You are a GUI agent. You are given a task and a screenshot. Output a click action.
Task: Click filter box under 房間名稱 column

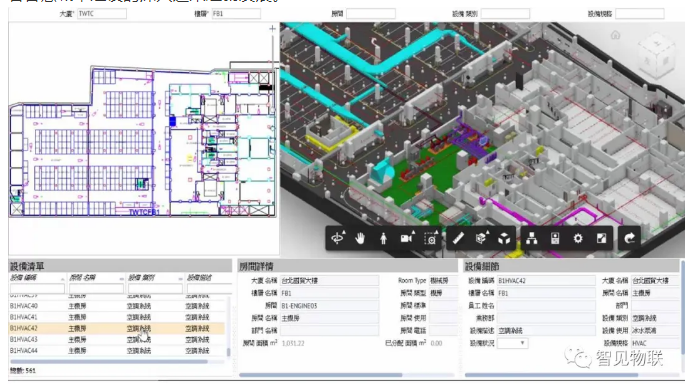[96, 288]
